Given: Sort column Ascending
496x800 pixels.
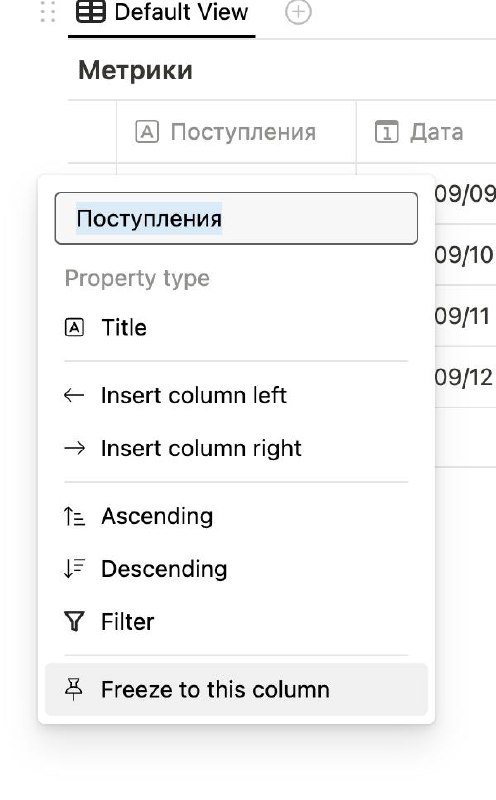Looking at the screenshot, I should 236,516.
